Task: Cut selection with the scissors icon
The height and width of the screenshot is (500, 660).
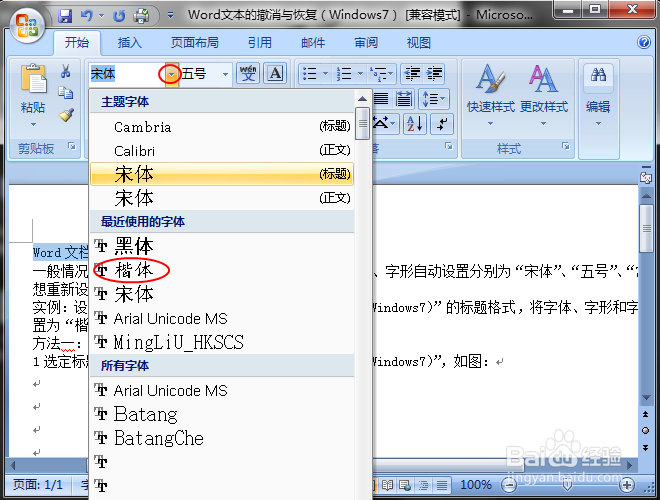Action: (x=66, y=71)
